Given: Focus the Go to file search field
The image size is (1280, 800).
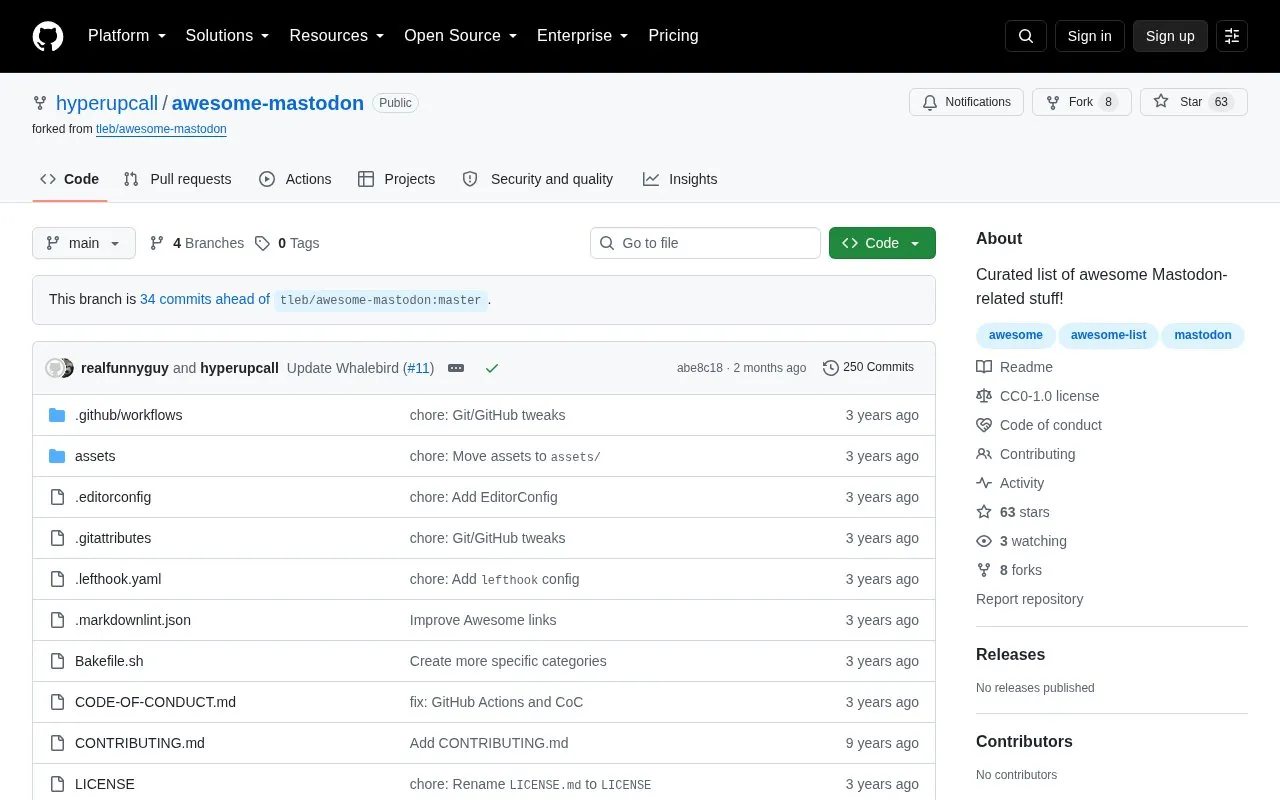Looking at the screenshot, I should coord(705,243).
